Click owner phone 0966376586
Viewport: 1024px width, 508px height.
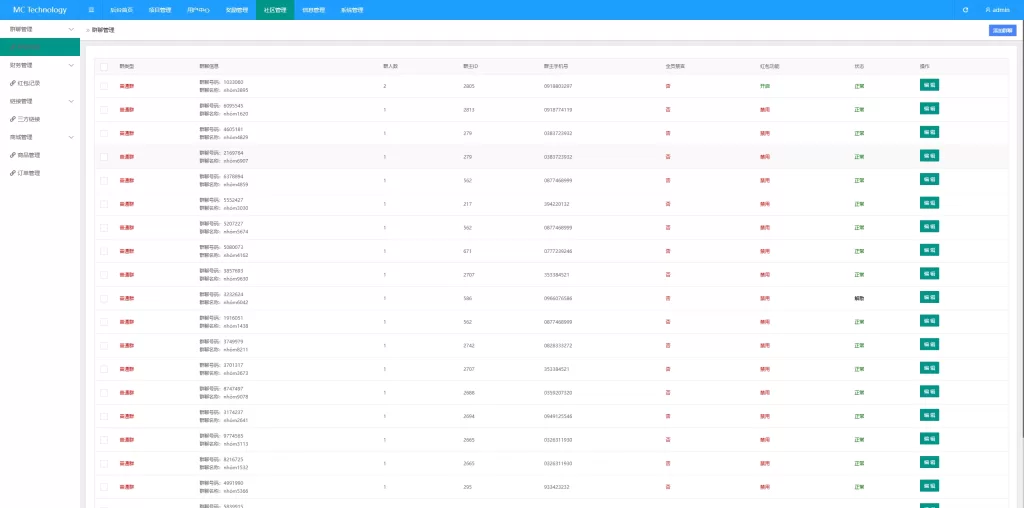click(x=558, y=298)
